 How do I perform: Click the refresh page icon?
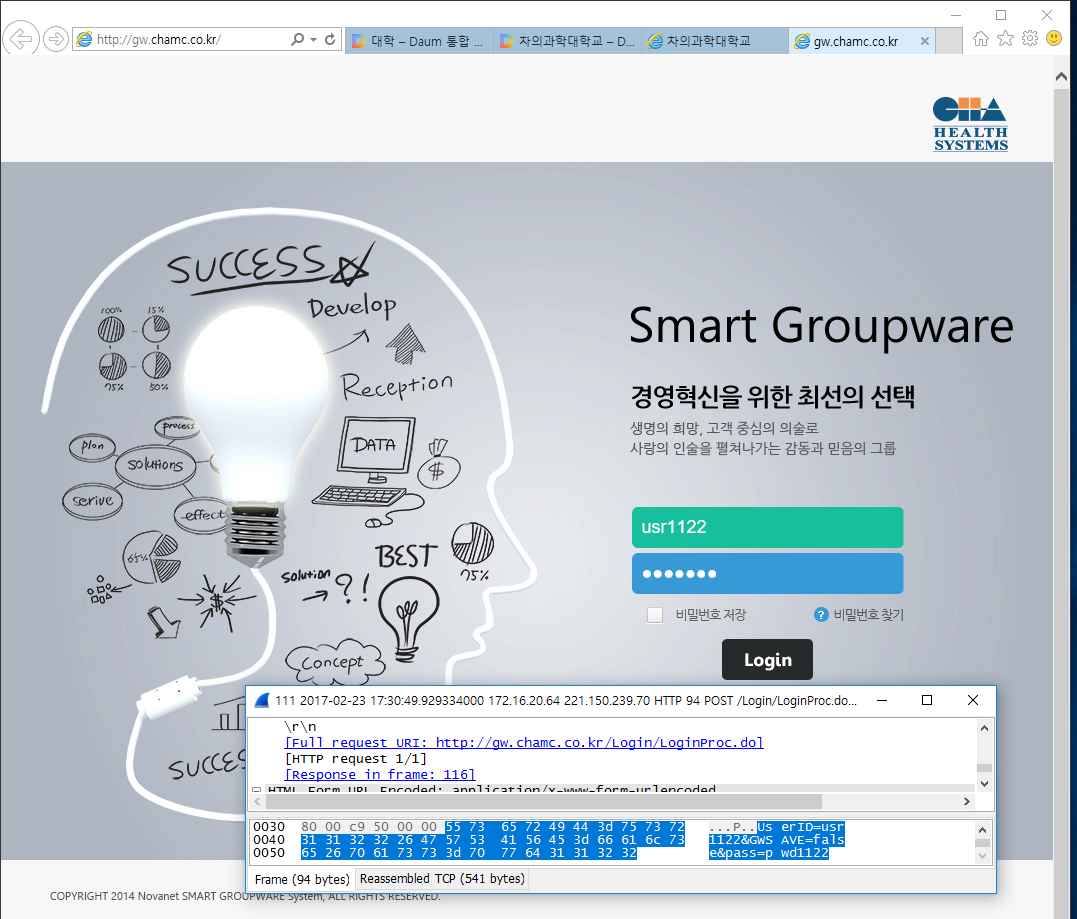tap(330, 39)
